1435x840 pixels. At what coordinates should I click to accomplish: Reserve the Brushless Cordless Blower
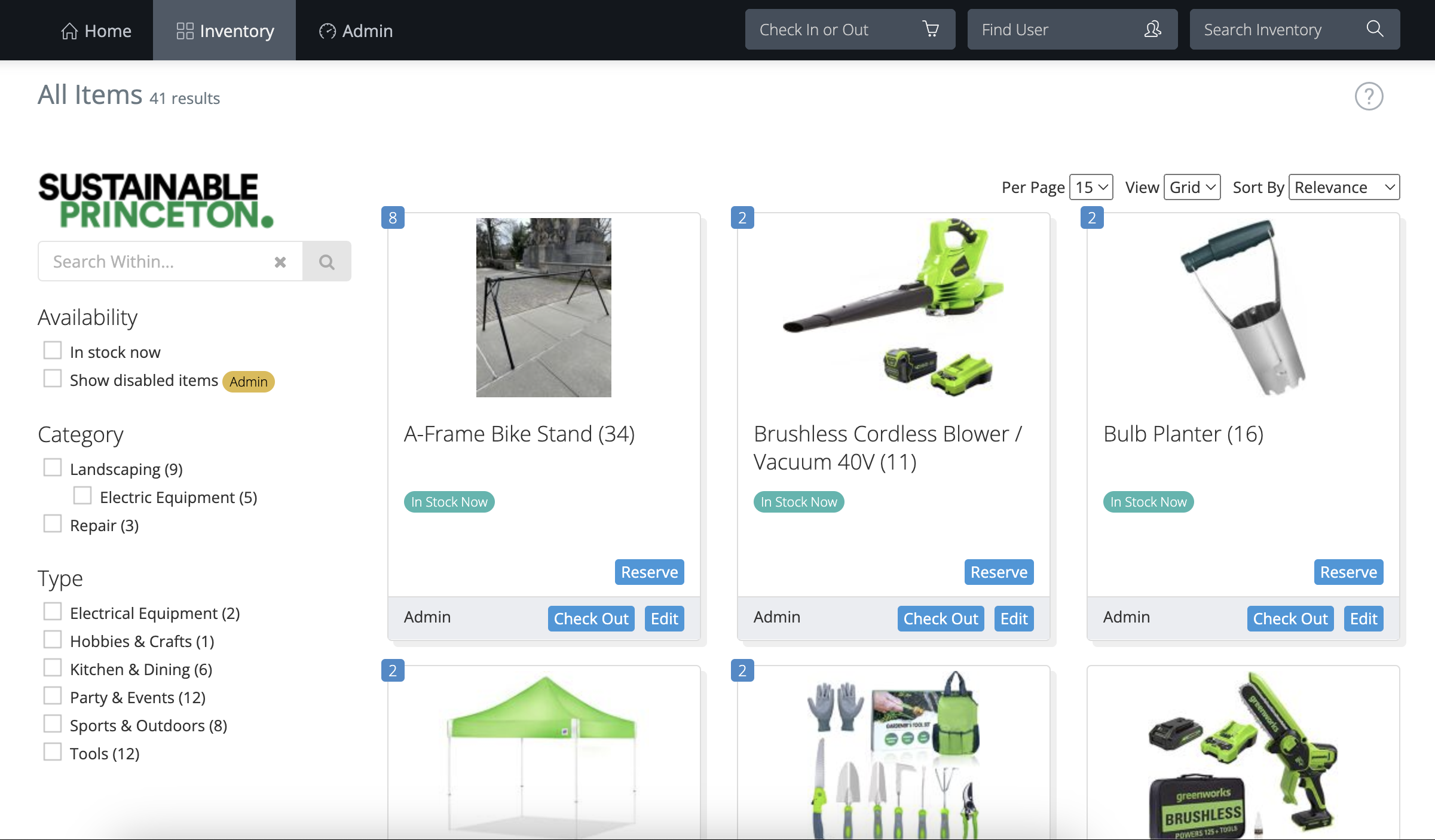point(999,572)
